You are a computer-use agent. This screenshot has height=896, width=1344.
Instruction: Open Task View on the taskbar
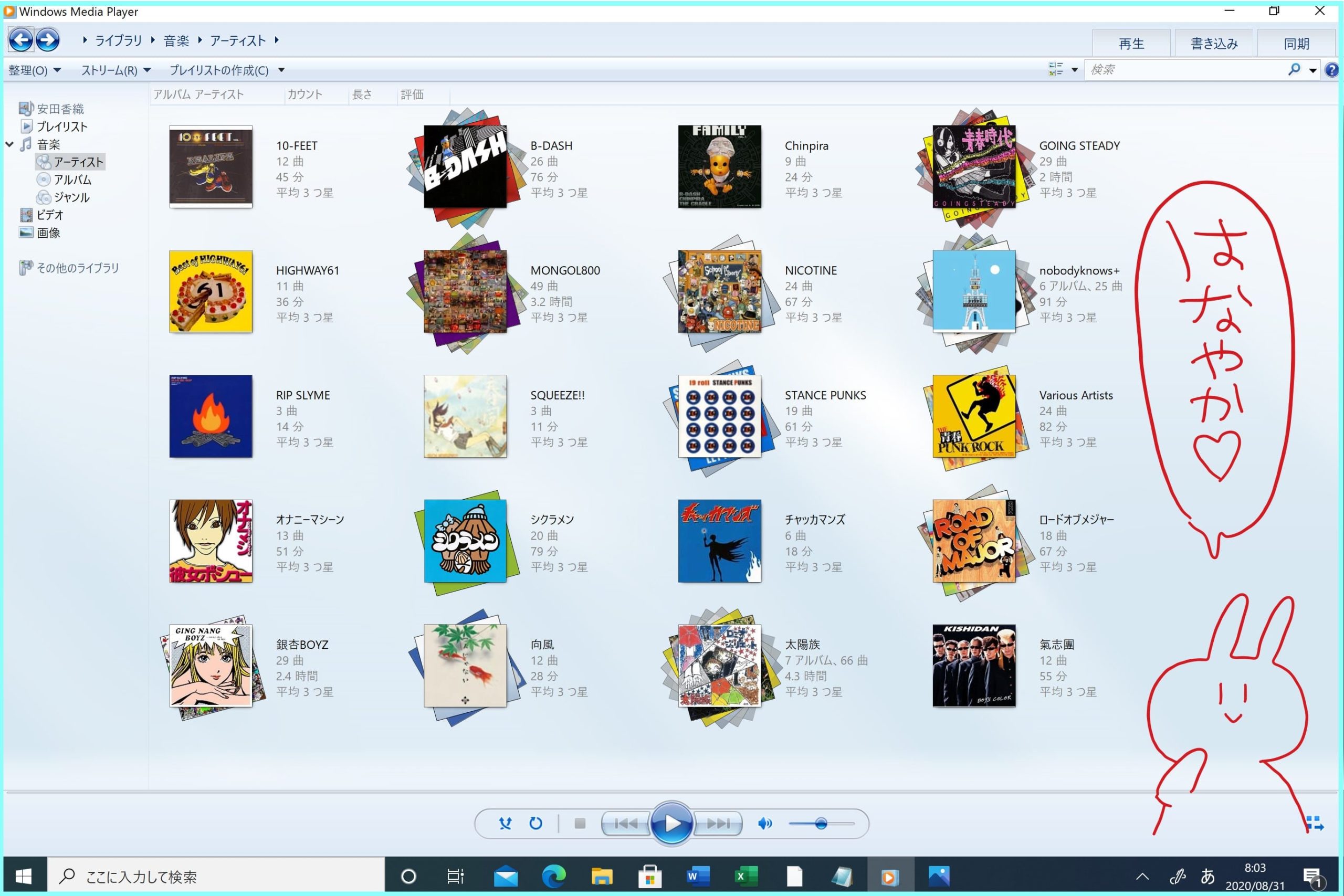[455, 876]
